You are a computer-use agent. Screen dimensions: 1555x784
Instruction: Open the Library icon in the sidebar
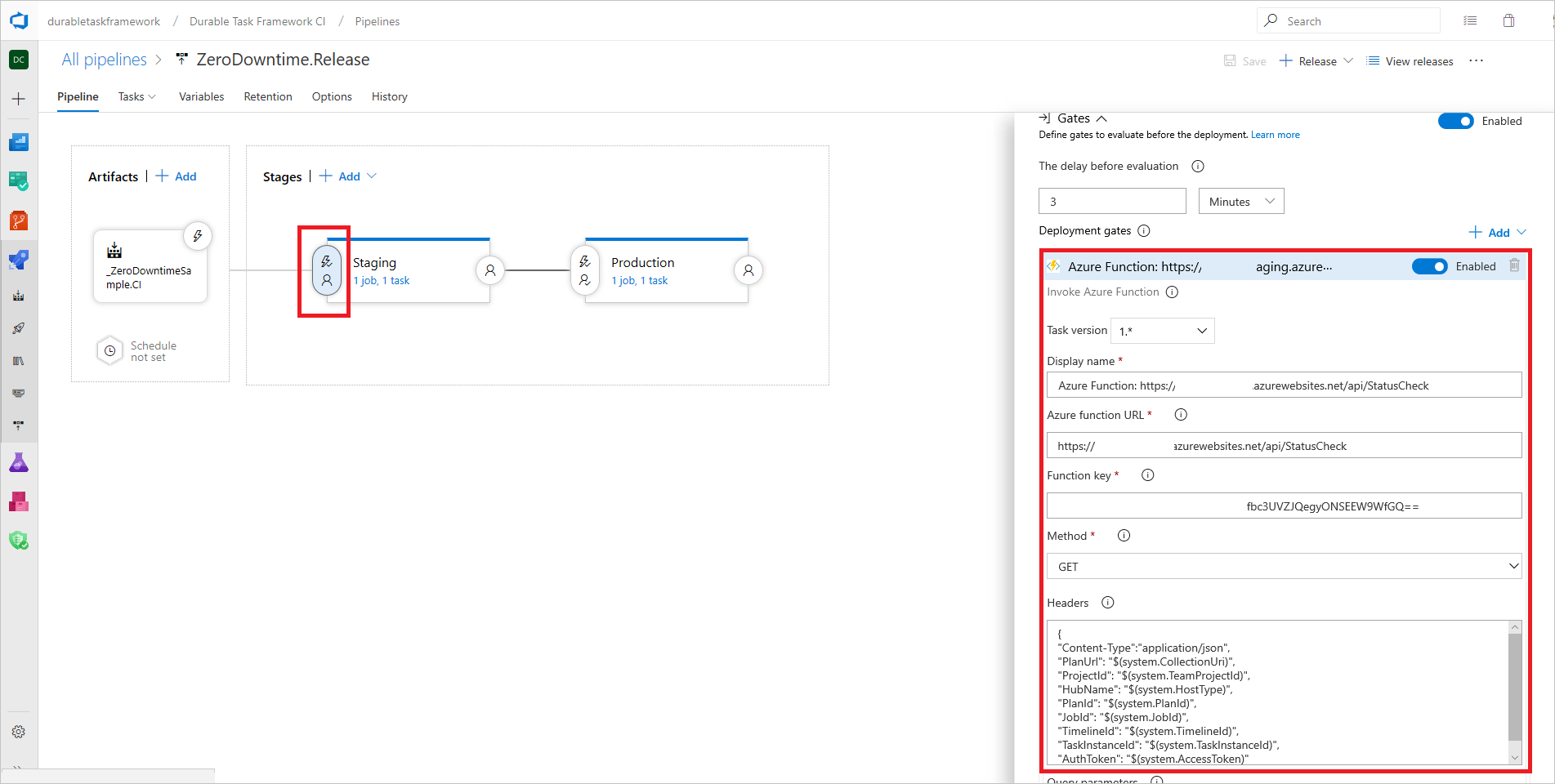point(19,360)
